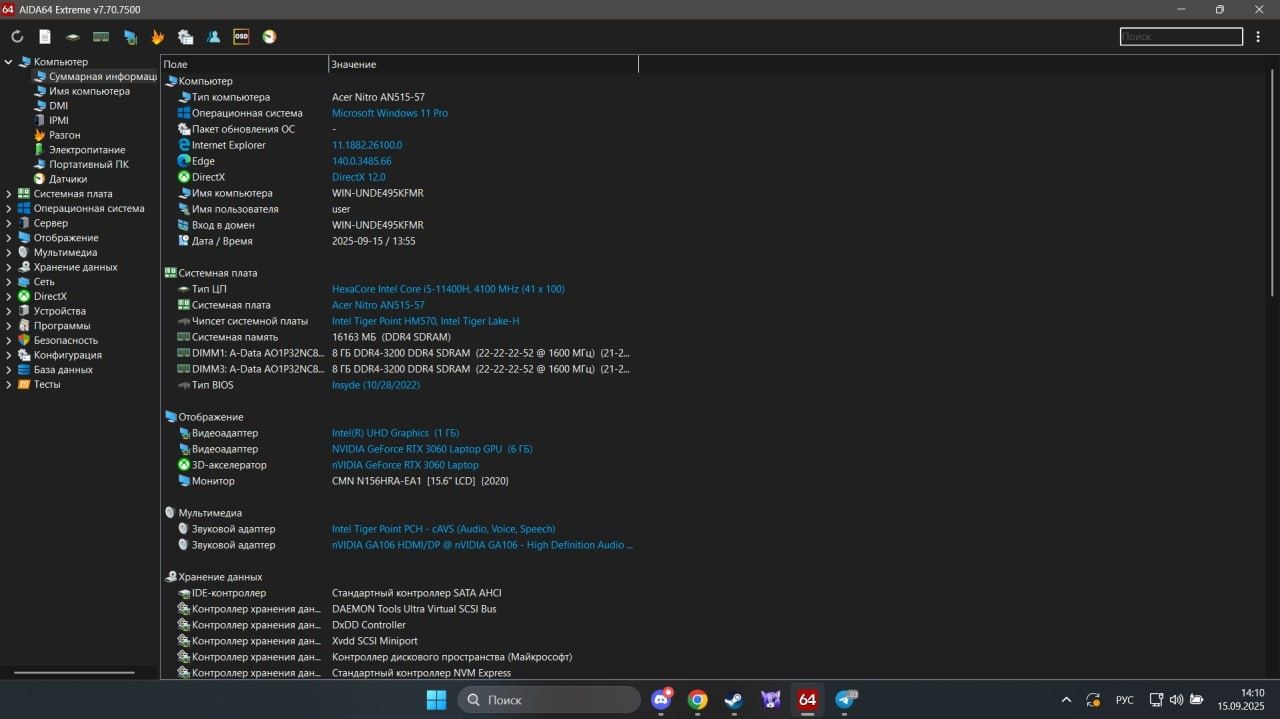Select Суммарная информация tree item
This screenshot has height=719, width=1280.
(103, 76)
